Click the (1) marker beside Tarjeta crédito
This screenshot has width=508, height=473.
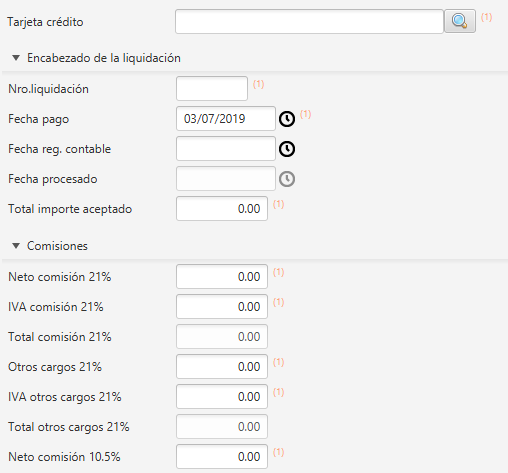(486, 17)
